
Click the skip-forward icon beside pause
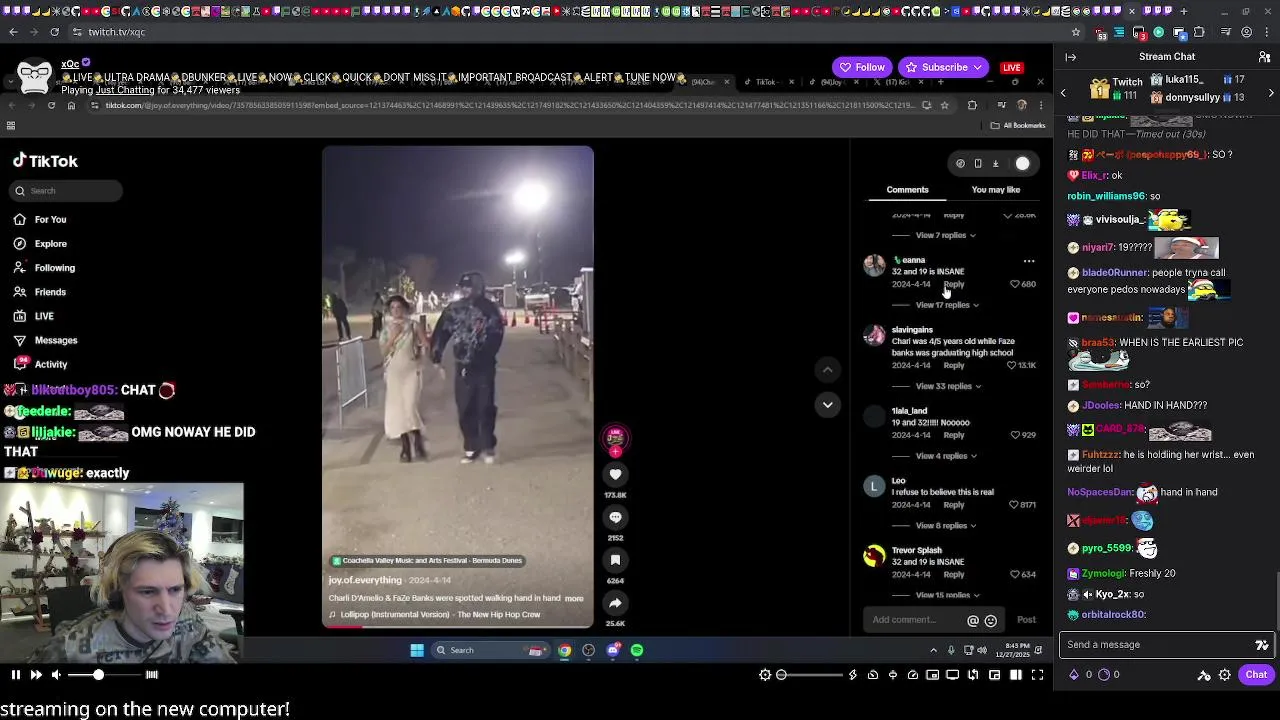click(x=36, y=675)
